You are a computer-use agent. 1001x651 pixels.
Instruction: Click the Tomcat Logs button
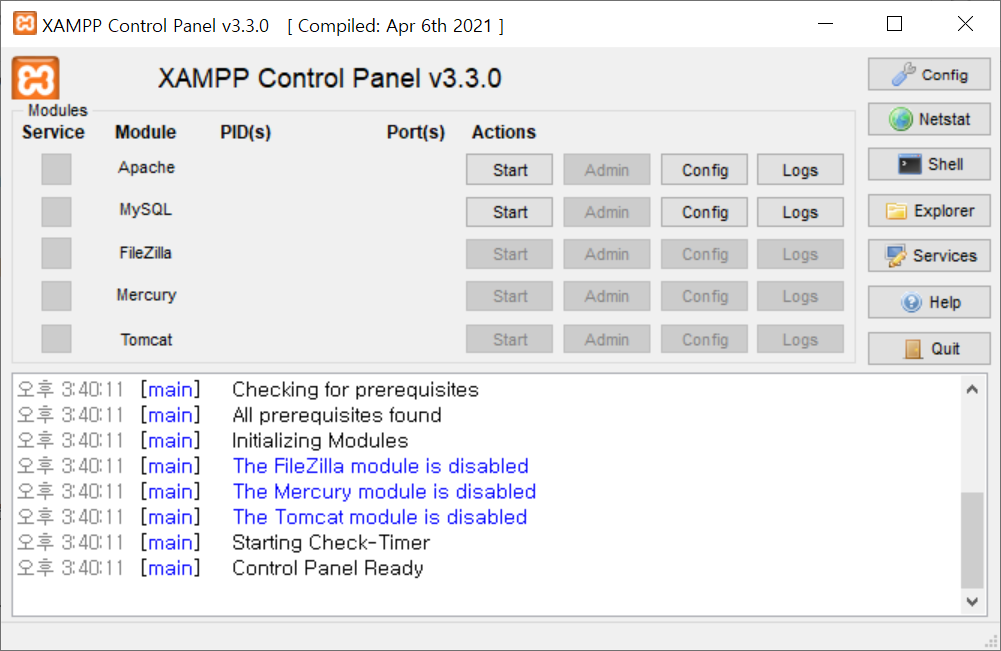coord(800,339)
